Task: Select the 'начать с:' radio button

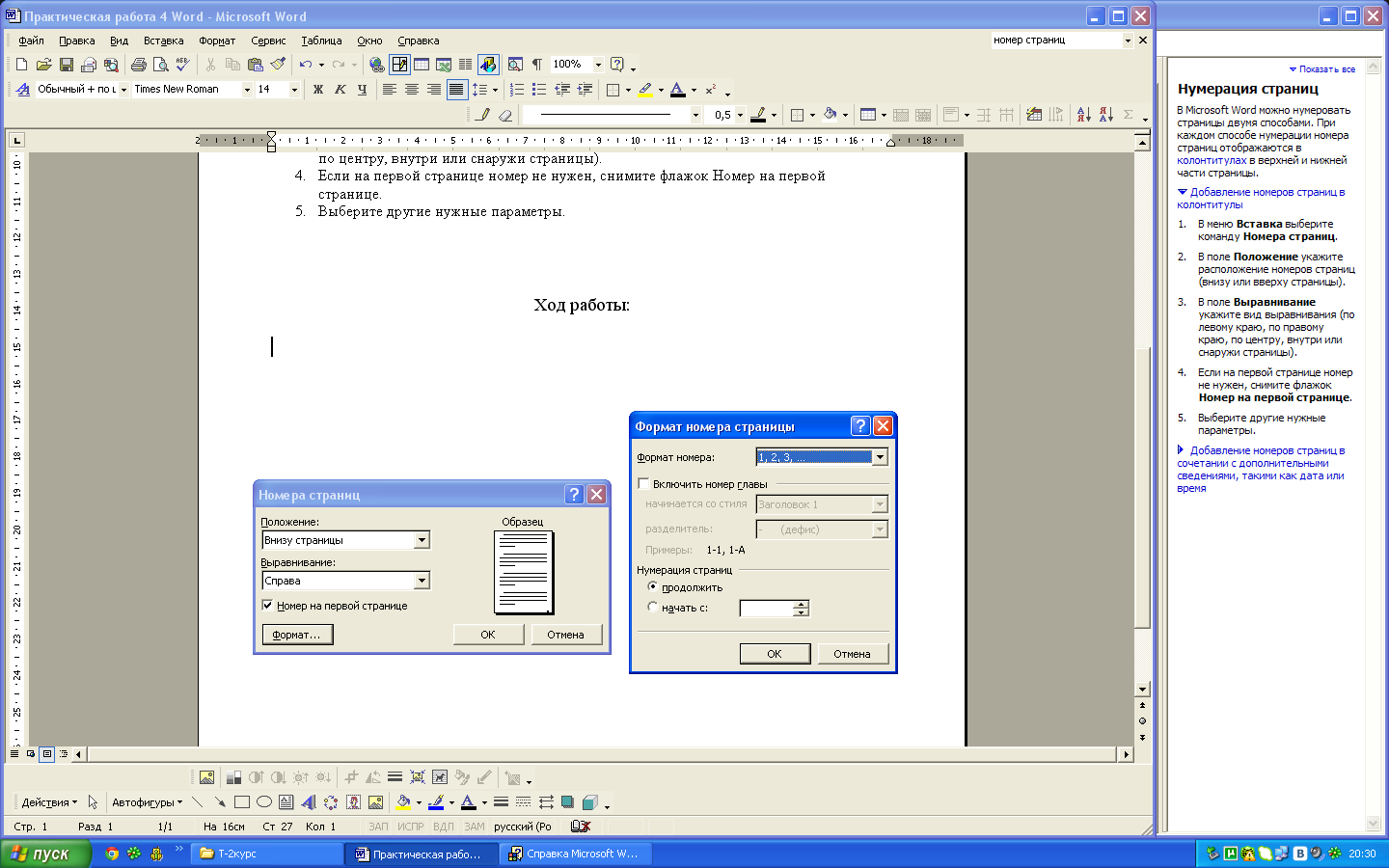Action: (x=653, y=608)
